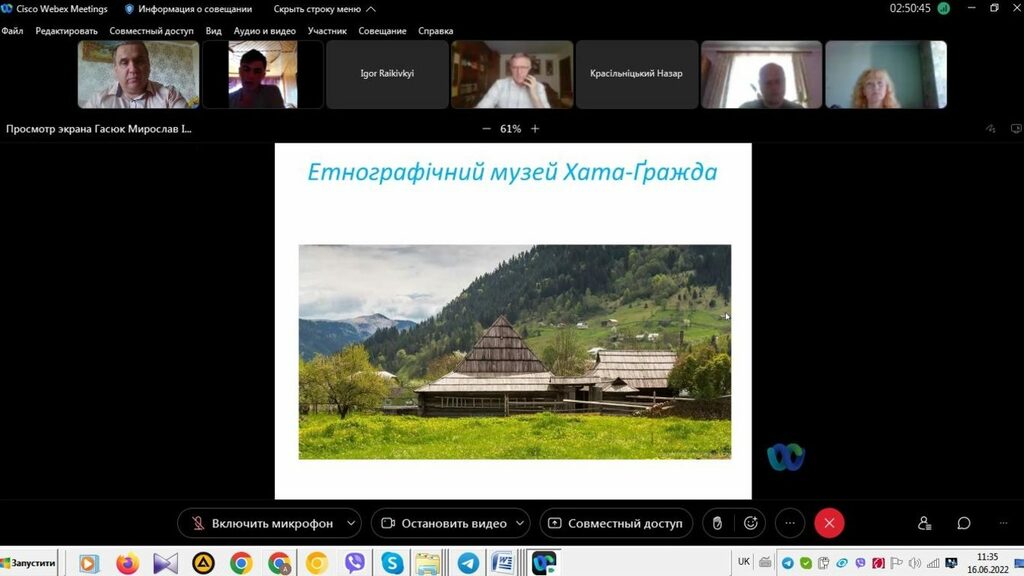
Task: Open more options ellipsis in meeting controls
Action: tap(790, 523)
